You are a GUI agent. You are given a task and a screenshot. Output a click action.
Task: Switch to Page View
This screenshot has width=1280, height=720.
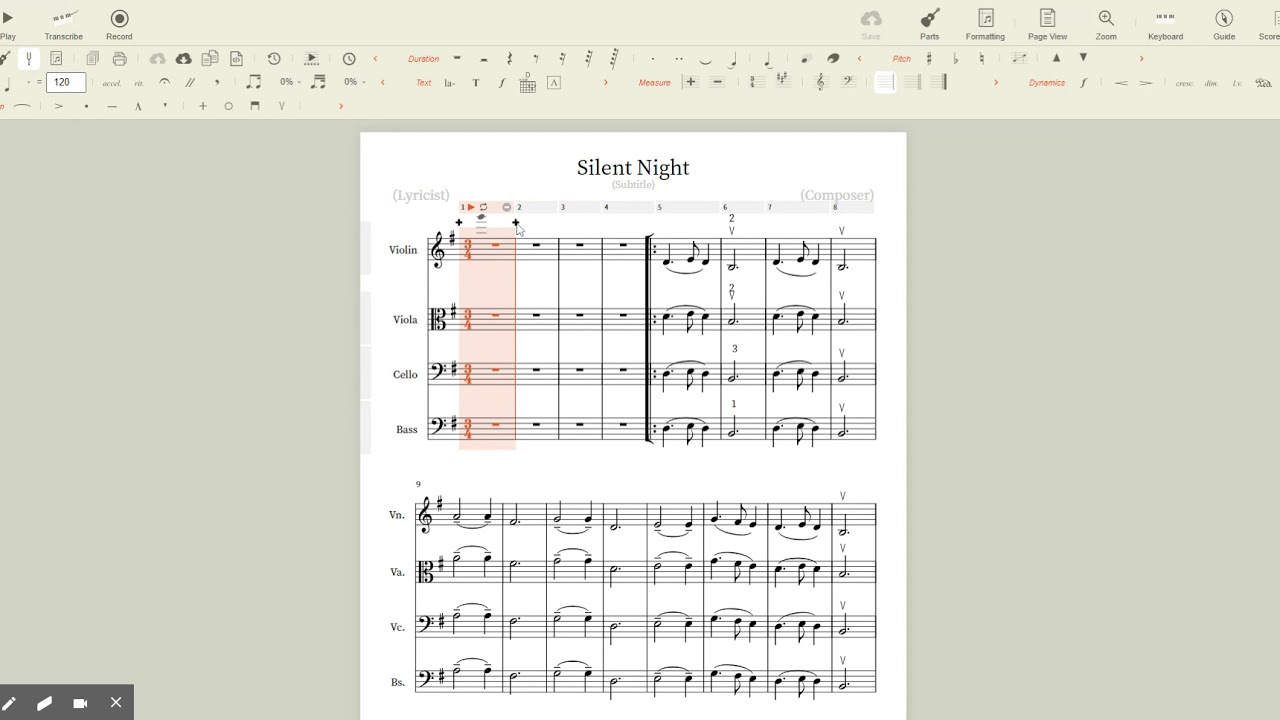pyautogui.click(x=1047, y=25)
